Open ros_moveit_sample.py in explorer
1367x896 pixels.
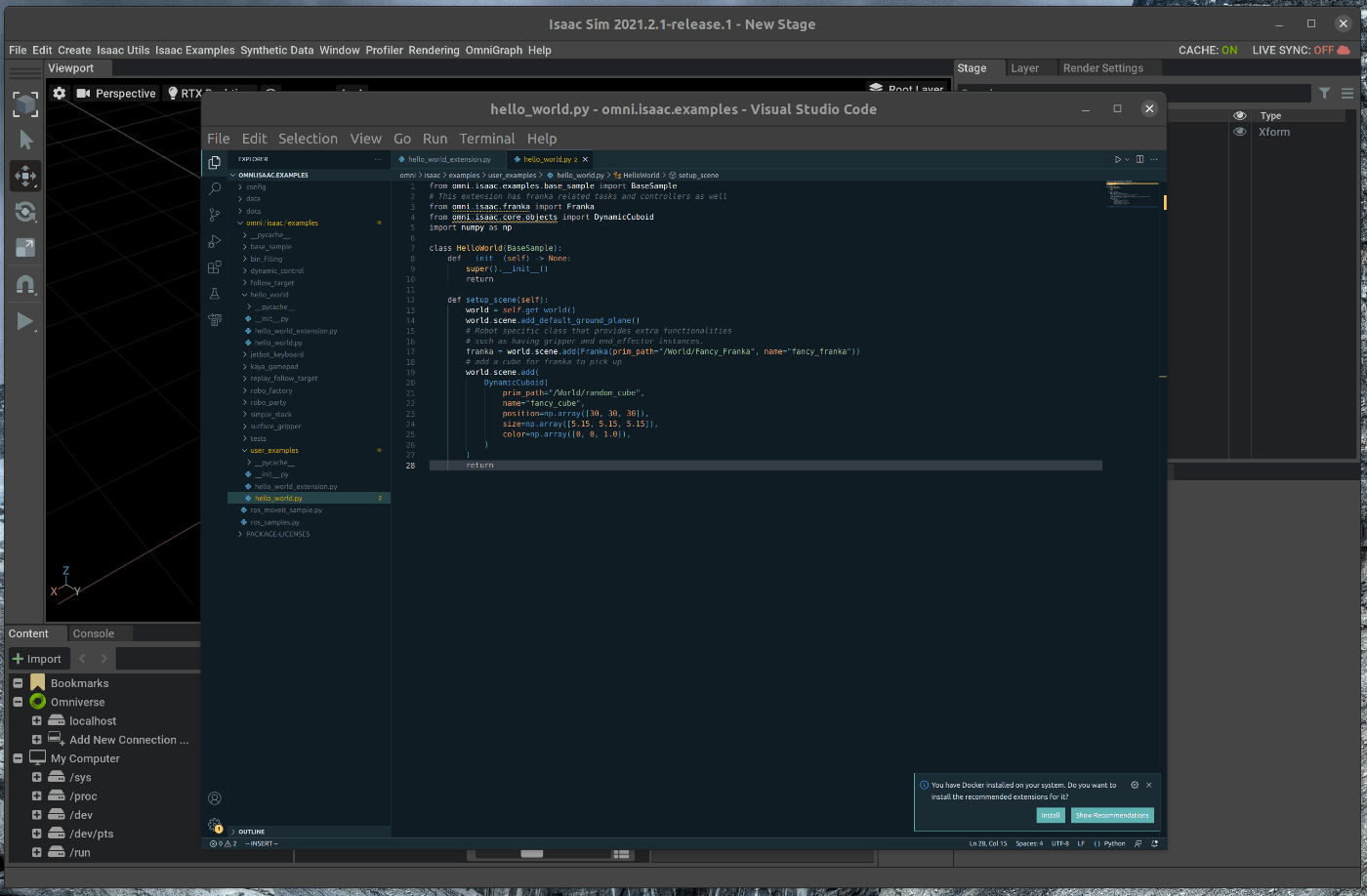coord(285,510)
